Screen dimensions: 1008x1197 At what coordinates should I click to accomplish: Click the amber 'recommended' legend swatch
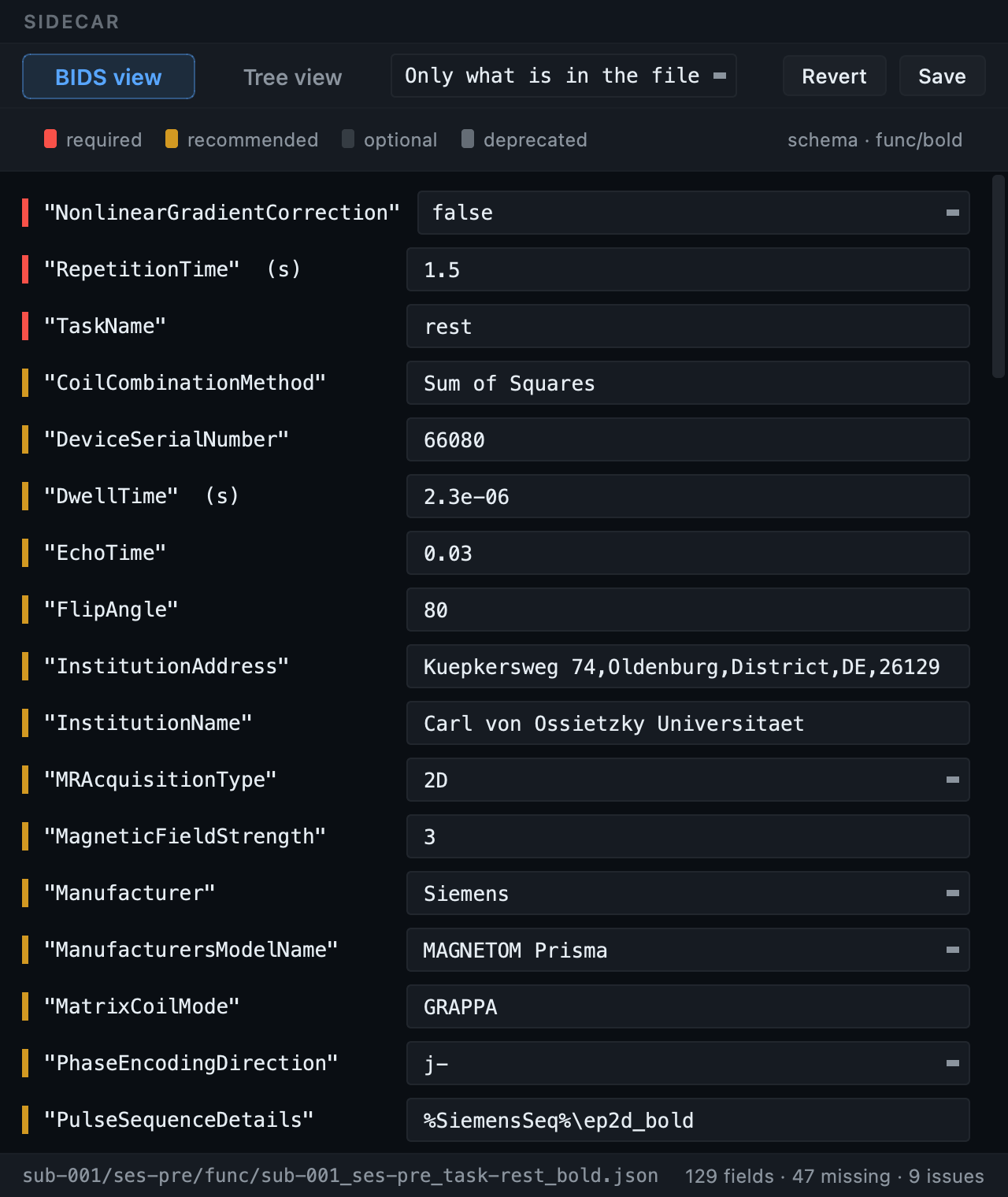coord(172,139)
